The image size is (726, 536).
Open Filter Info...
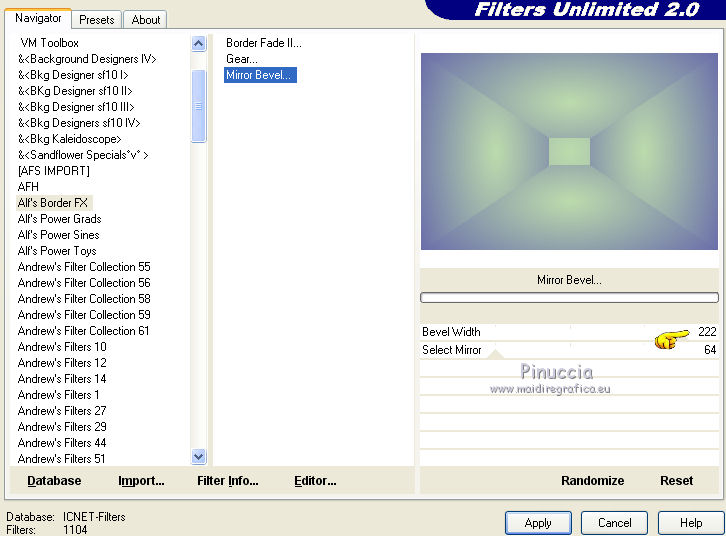[228, 481]
